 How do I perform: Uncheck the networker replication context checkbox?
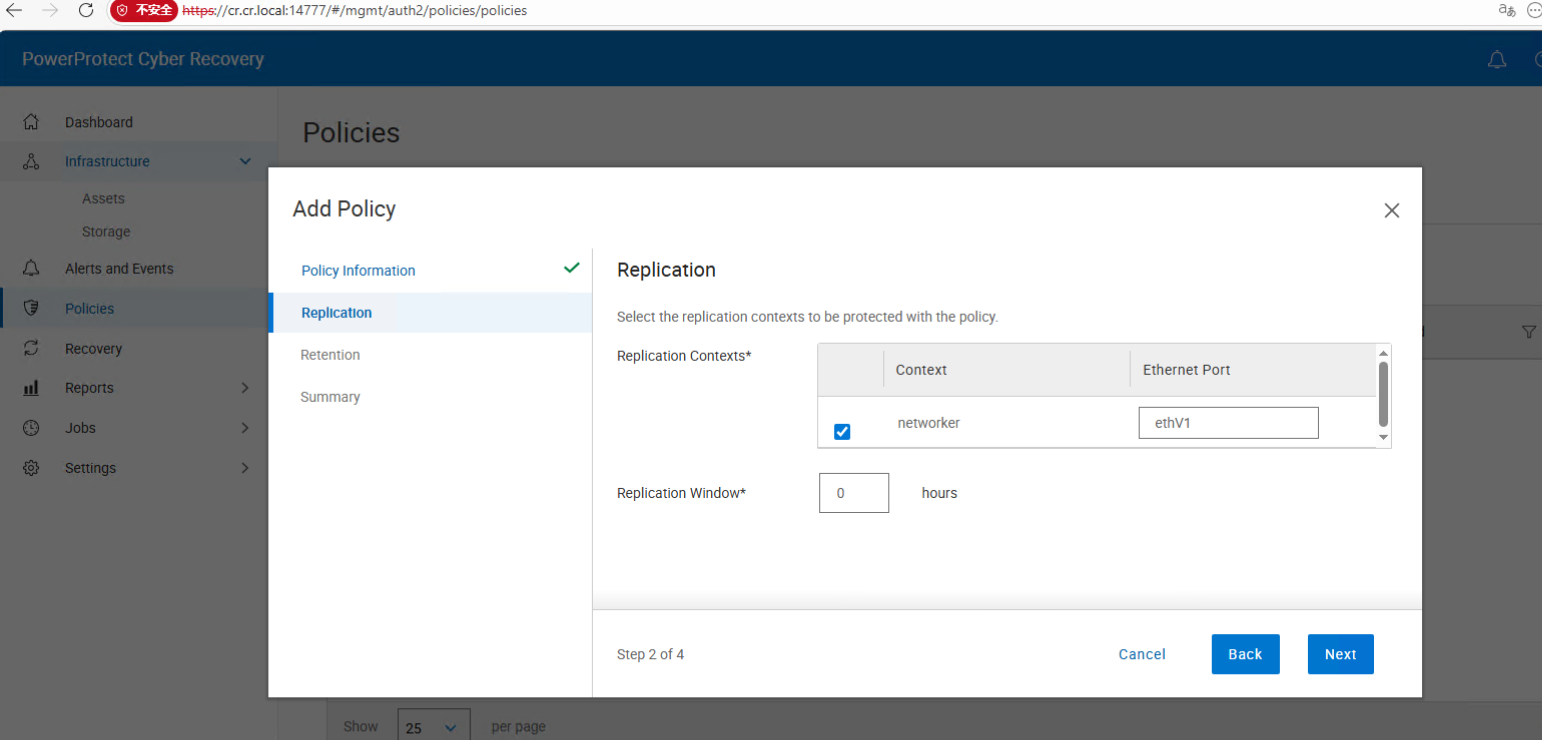[842, 432]
